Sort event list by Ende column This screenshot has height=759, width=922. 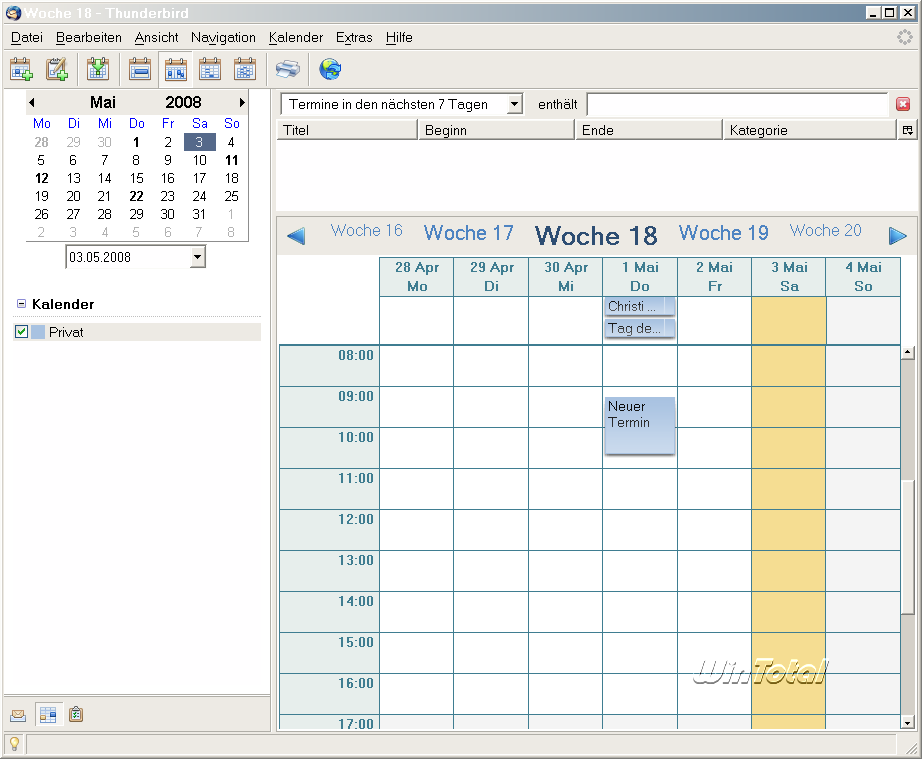pyautogui.click(x=649, y=130)
